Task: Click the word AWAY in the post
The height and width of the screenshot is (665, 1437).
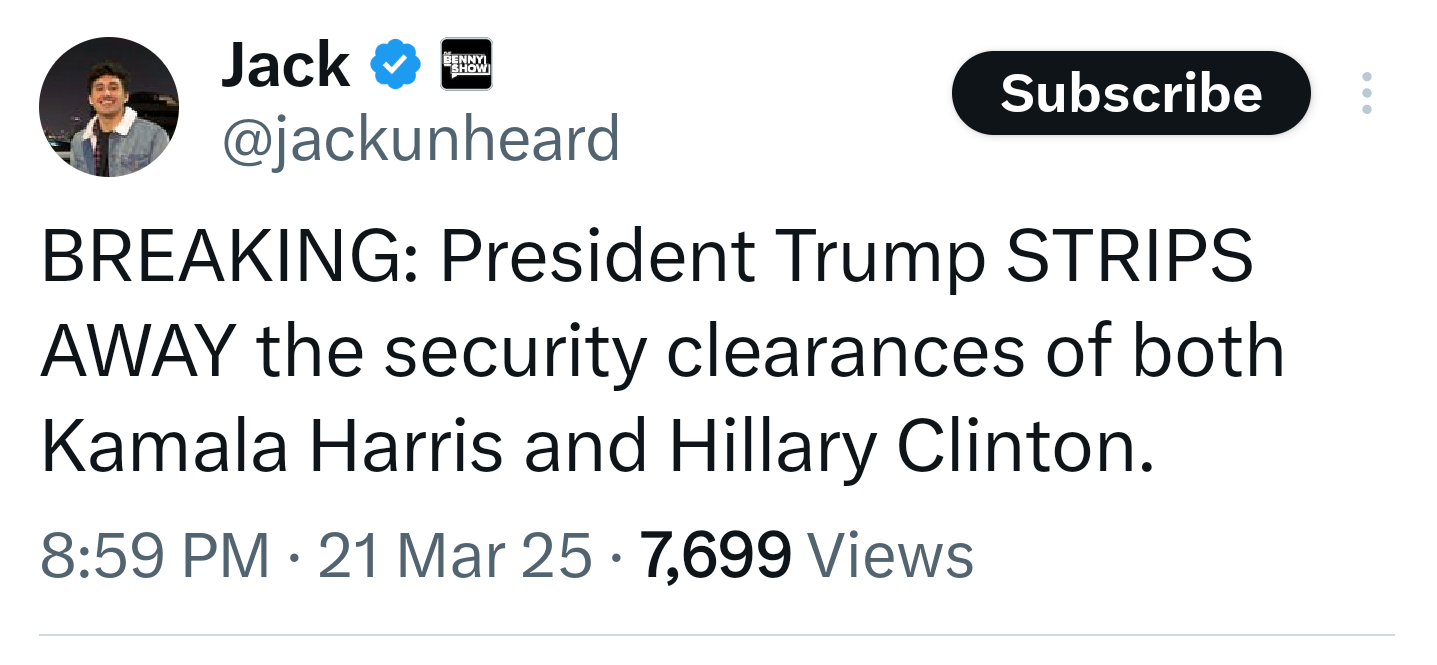Action: pos(138,352)
